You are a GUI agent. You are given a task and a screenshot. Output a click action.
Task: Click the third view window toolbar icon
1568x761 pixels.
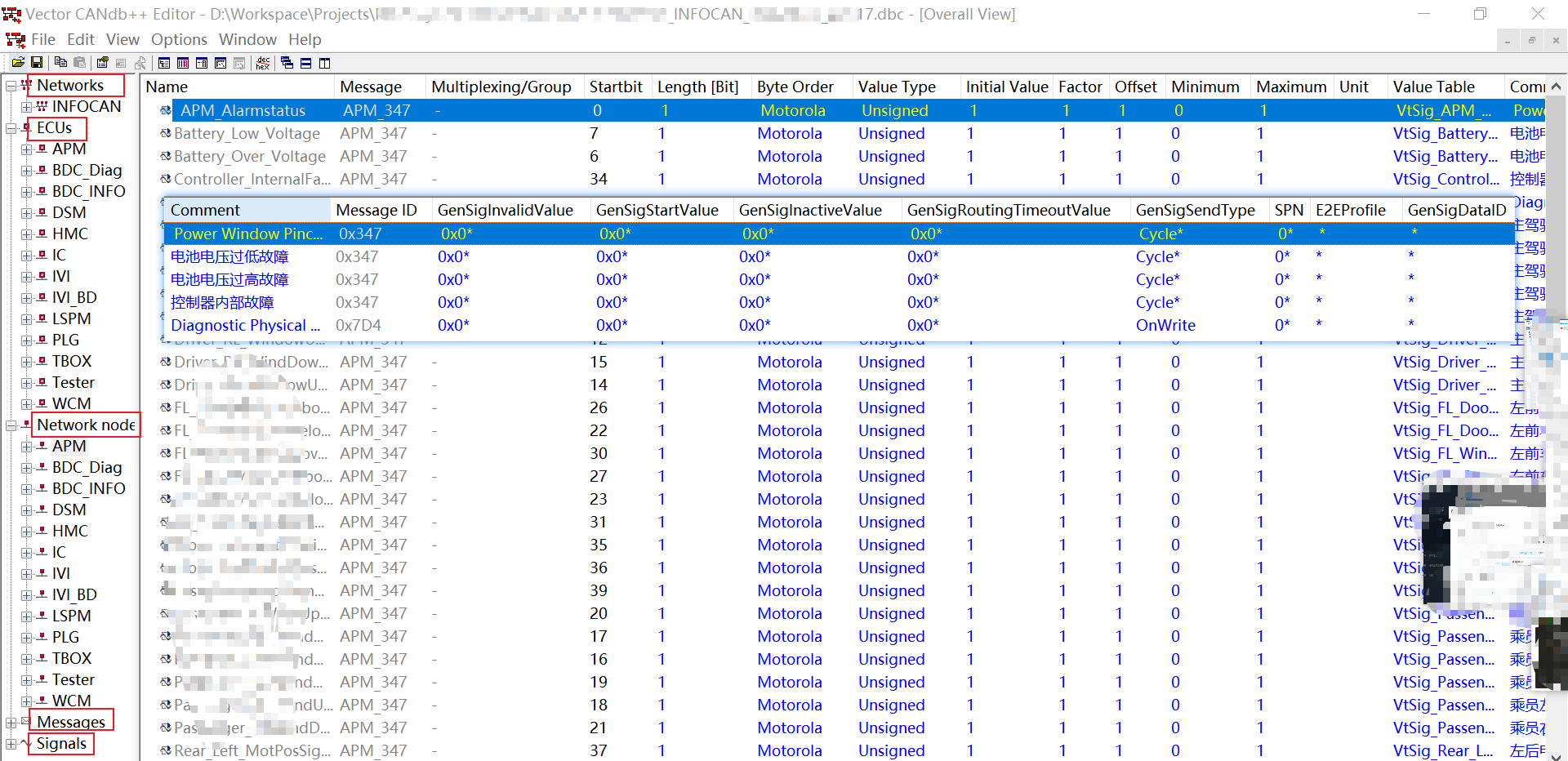tap(202, 63)
